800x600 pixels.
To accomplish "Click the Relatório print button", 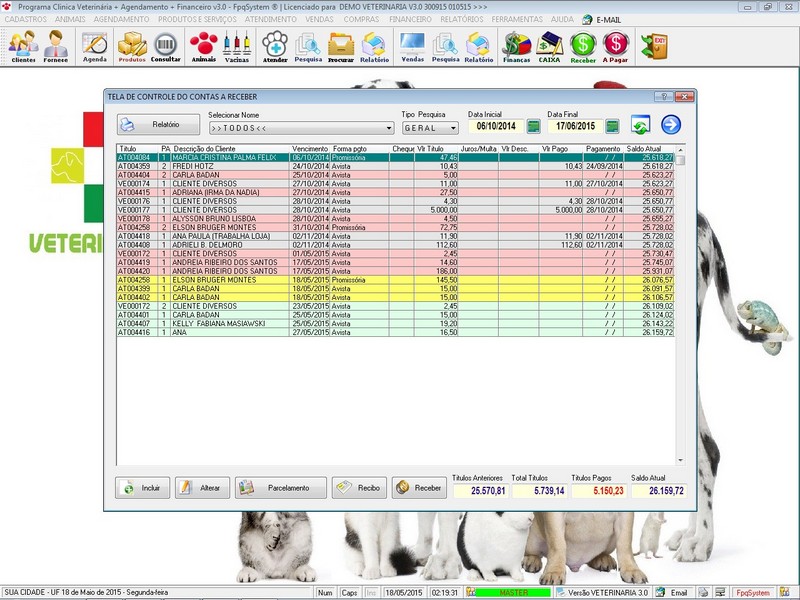I will (x=158, y=124).
